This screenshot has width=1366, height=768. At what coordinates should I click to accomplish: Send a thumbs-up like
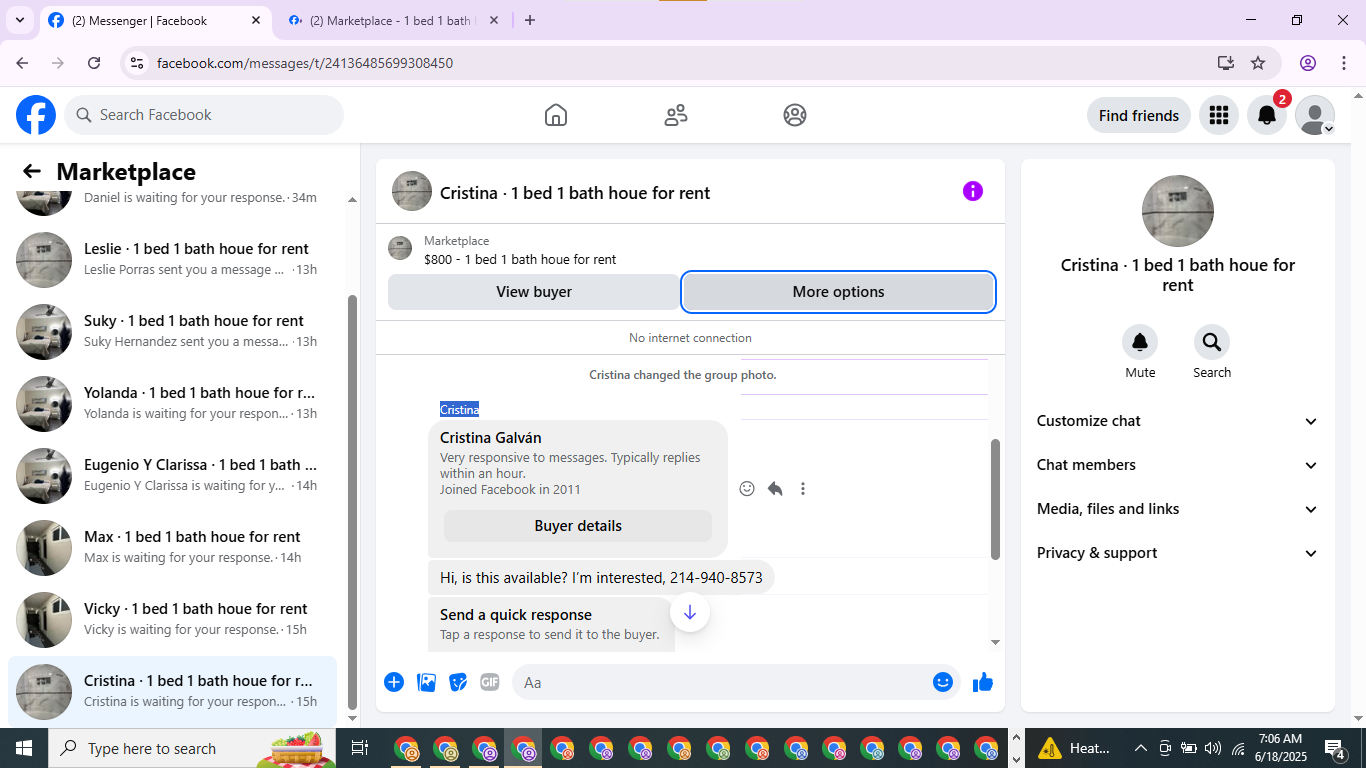[x=983, y=682]
